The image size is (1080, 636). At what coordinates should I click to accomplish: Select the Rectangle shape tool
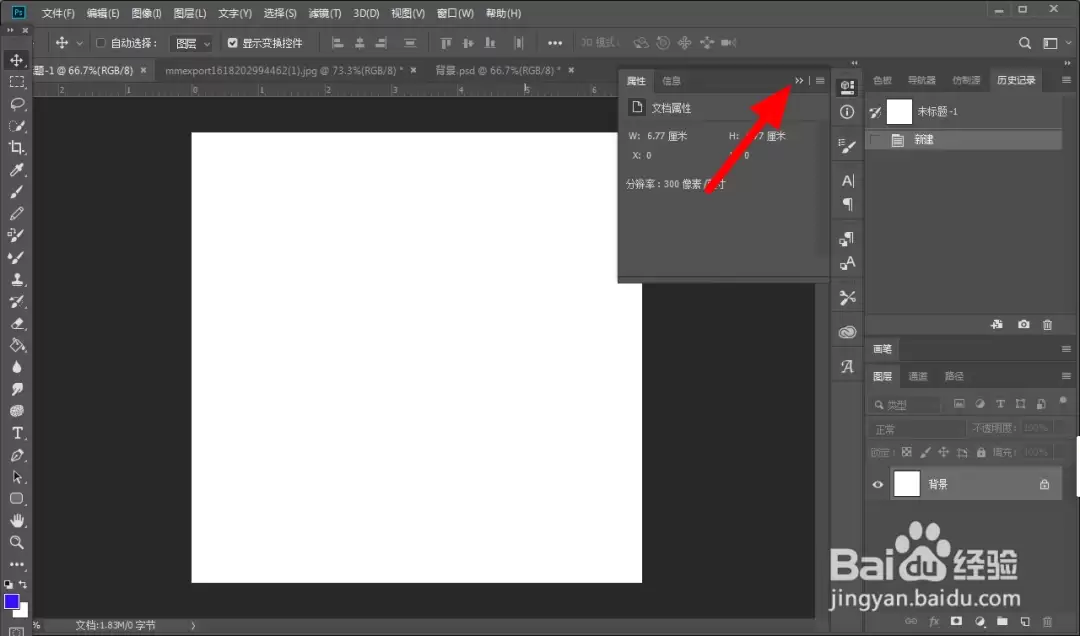pyautogui.click(x=17, y=498)
